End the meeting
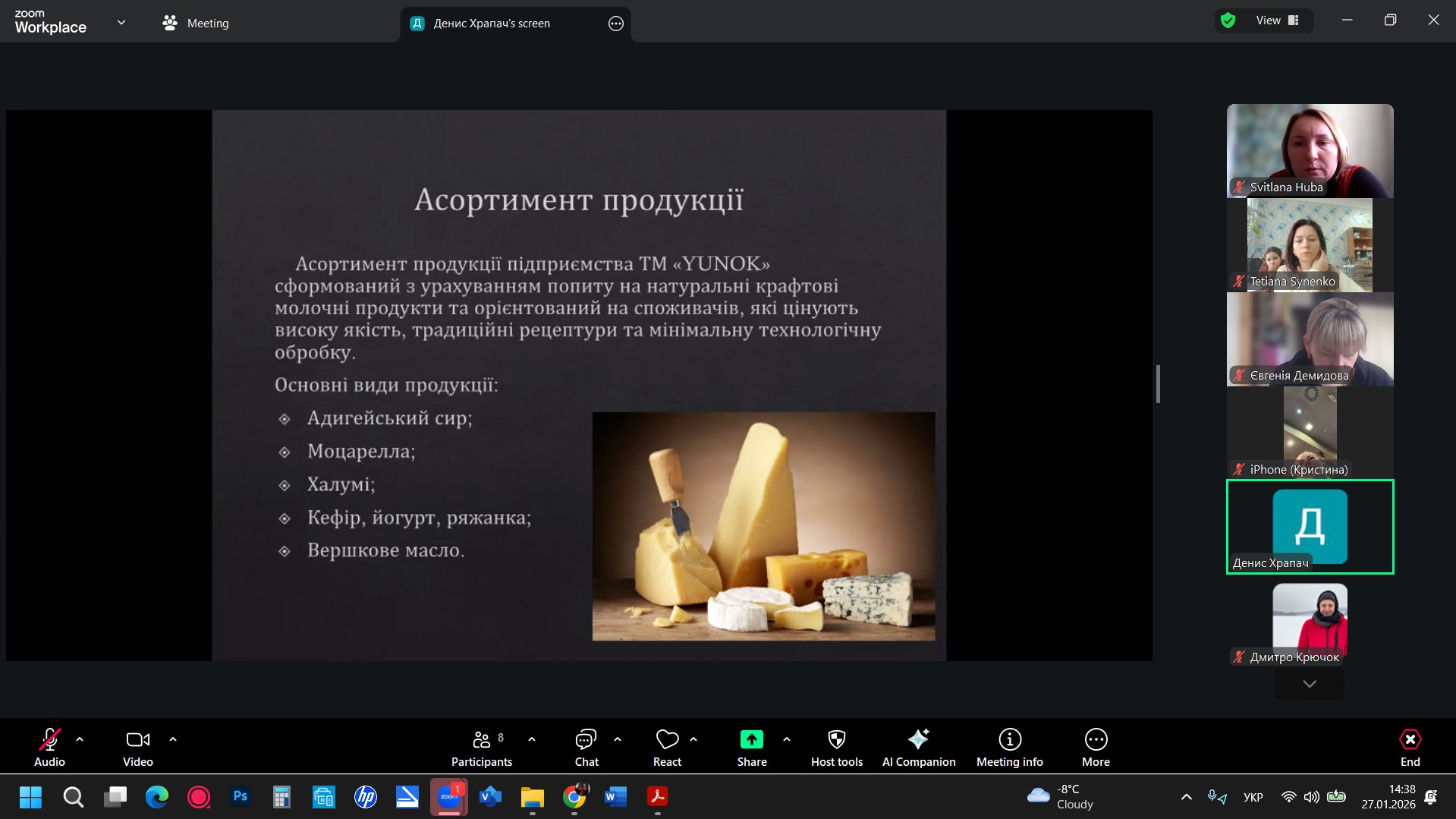1456x819 pixels. point(1409,748)
